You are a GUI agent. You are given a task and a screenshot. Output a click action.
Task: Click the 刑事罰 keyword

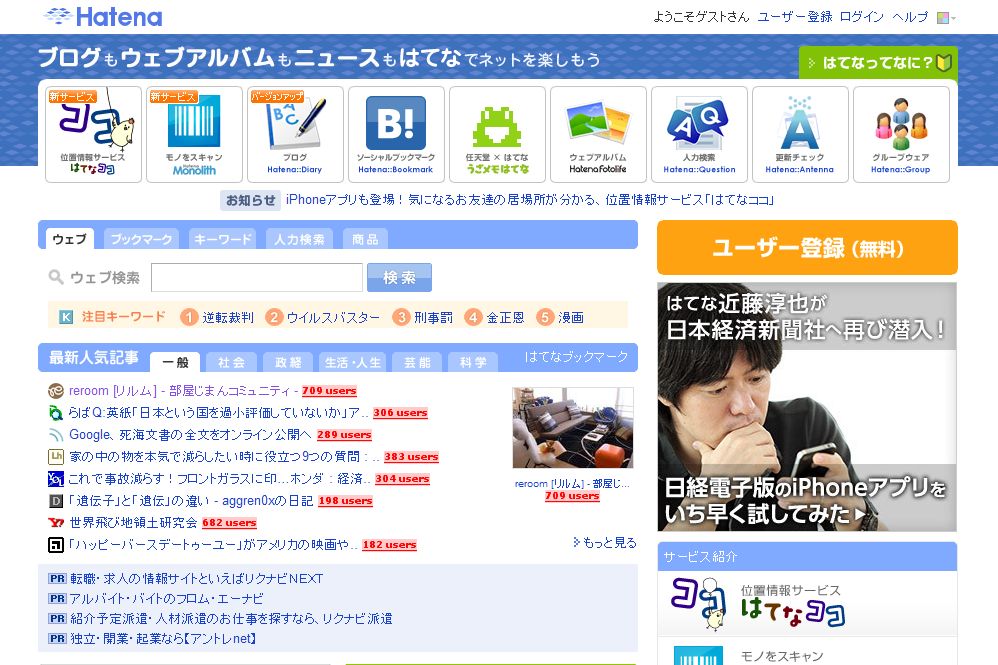pyautogui.click(x=433, y=317)
